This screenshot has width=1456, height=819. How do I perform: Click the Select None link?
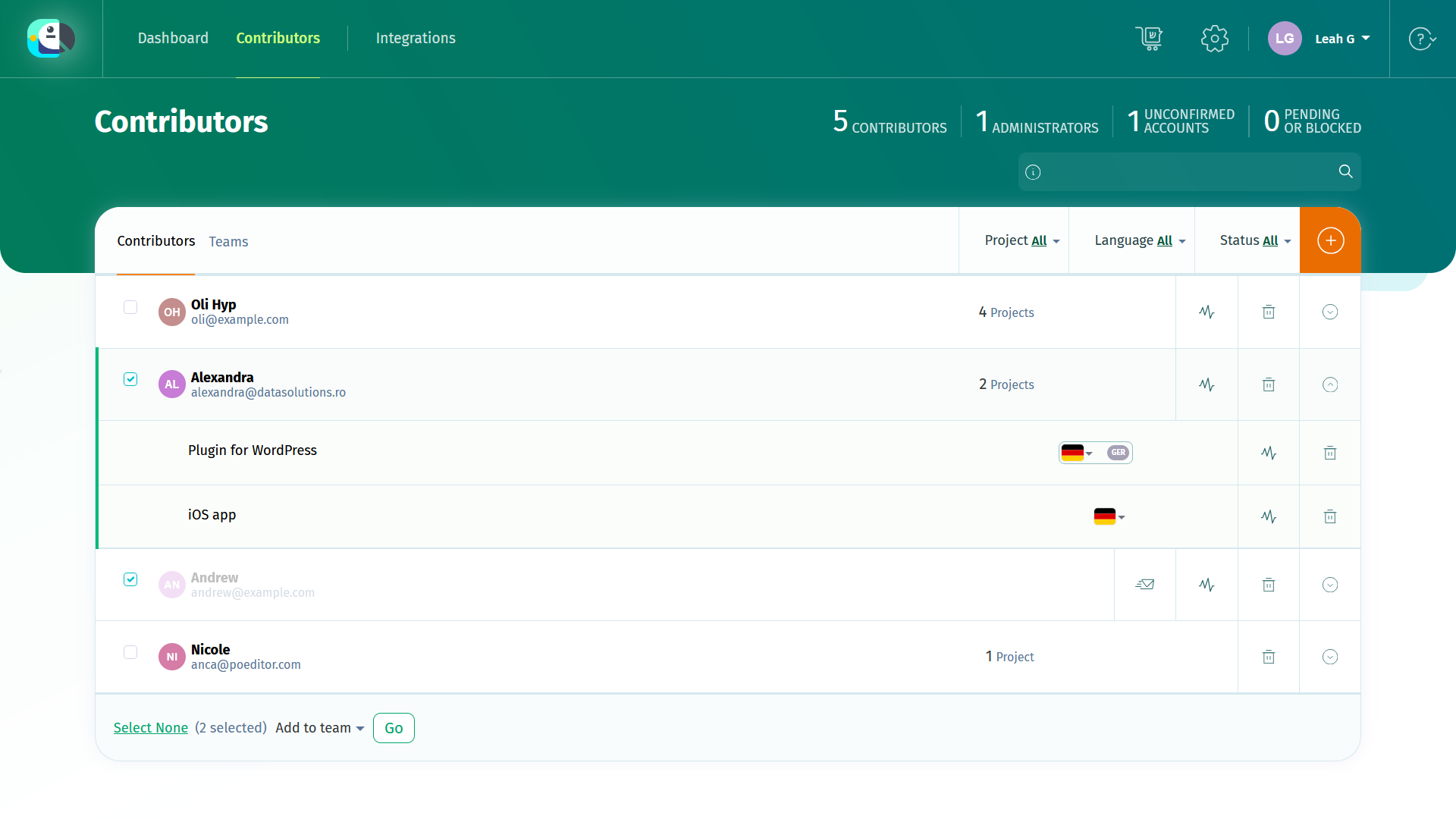pyautogui.click(x=151, y=728)
